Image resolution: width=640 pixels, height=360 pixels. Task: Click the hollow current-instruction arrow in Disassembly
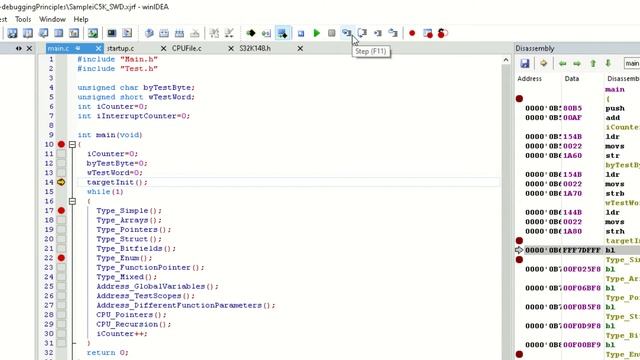519,250
